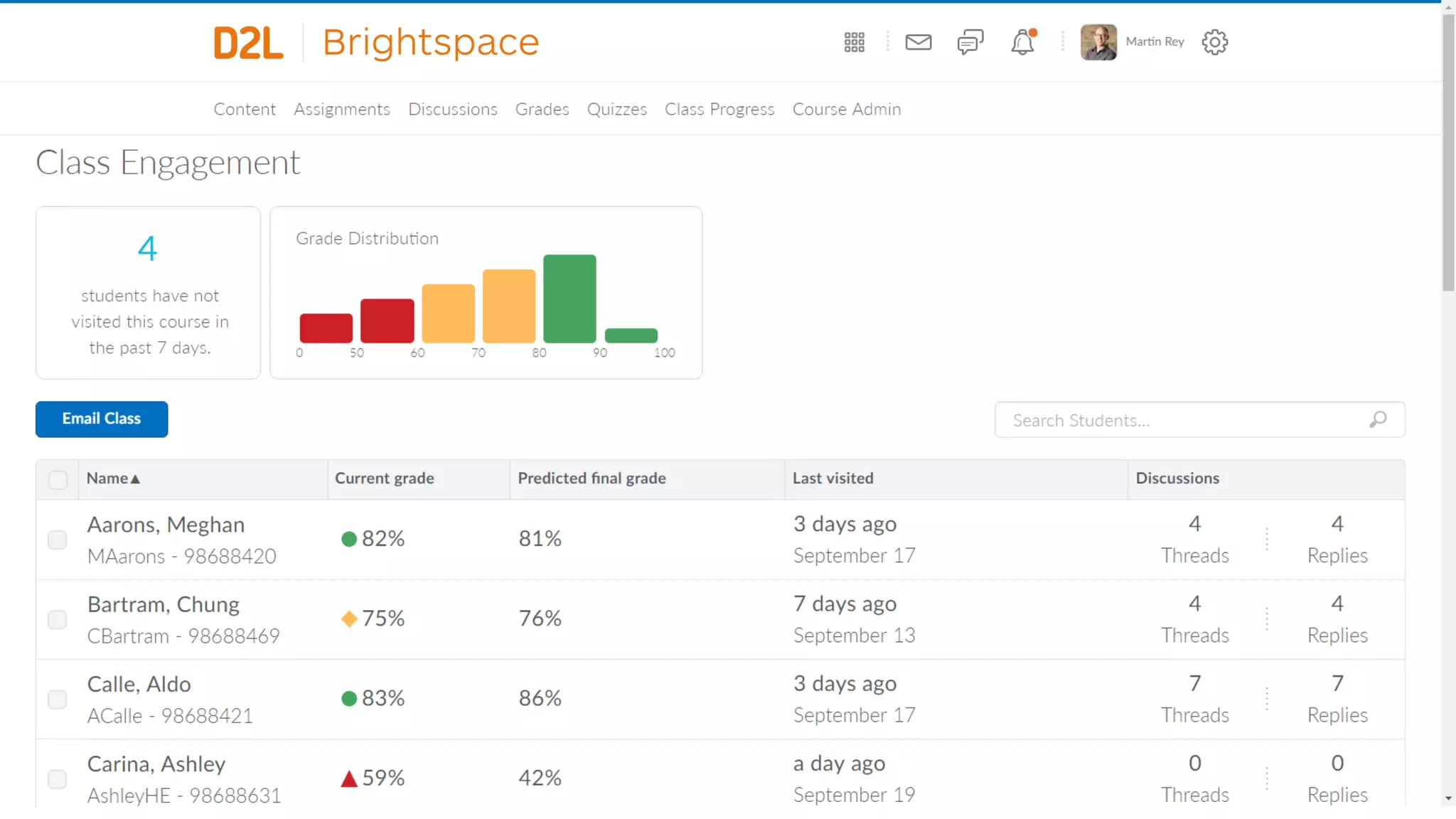The width and height of the screenshot is (1456, 819).
Task: Open the Martin Rey user menu
Action: (x=1155, y=42)
